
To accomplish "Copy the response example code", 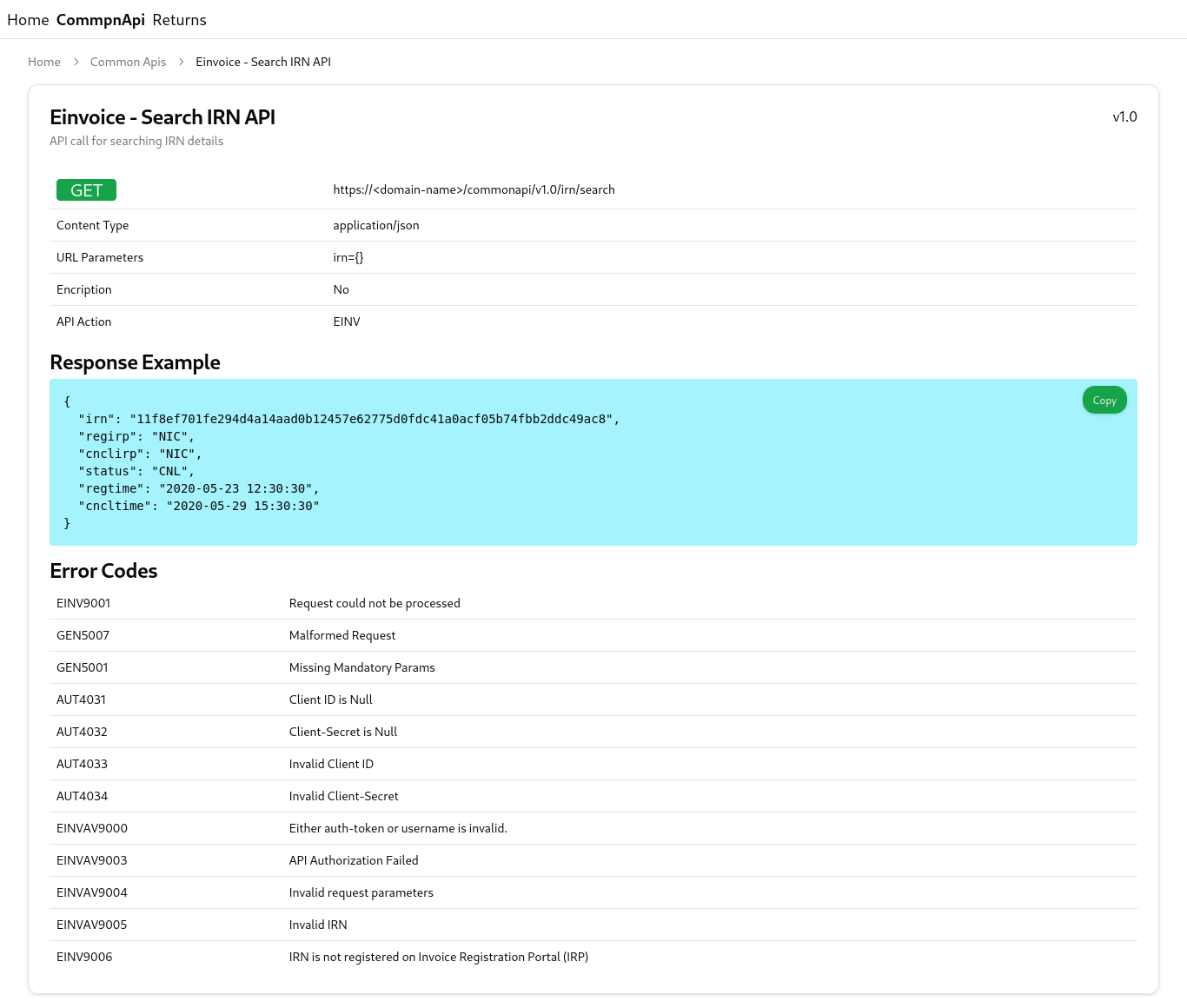I will 1104,401.
